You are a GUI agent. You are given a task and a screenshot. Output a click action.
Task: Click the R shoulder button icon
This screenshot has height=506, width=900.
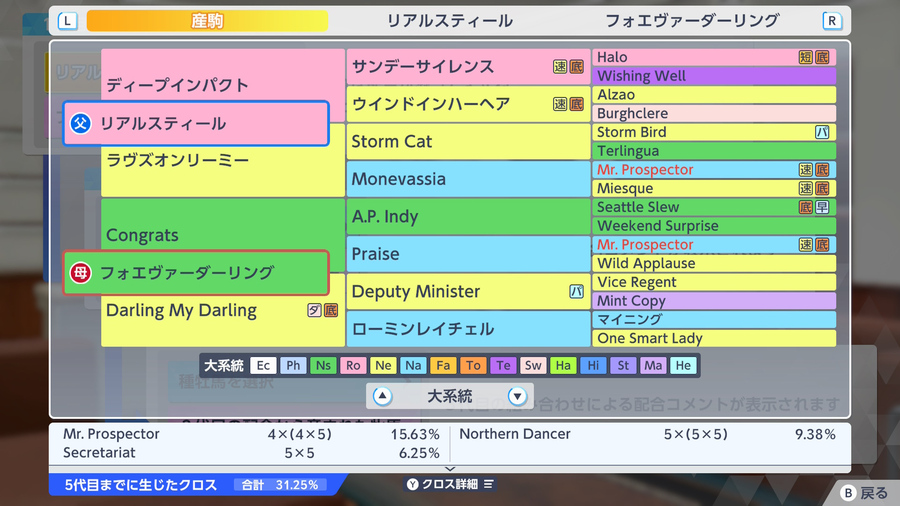[x=832, y=21]
